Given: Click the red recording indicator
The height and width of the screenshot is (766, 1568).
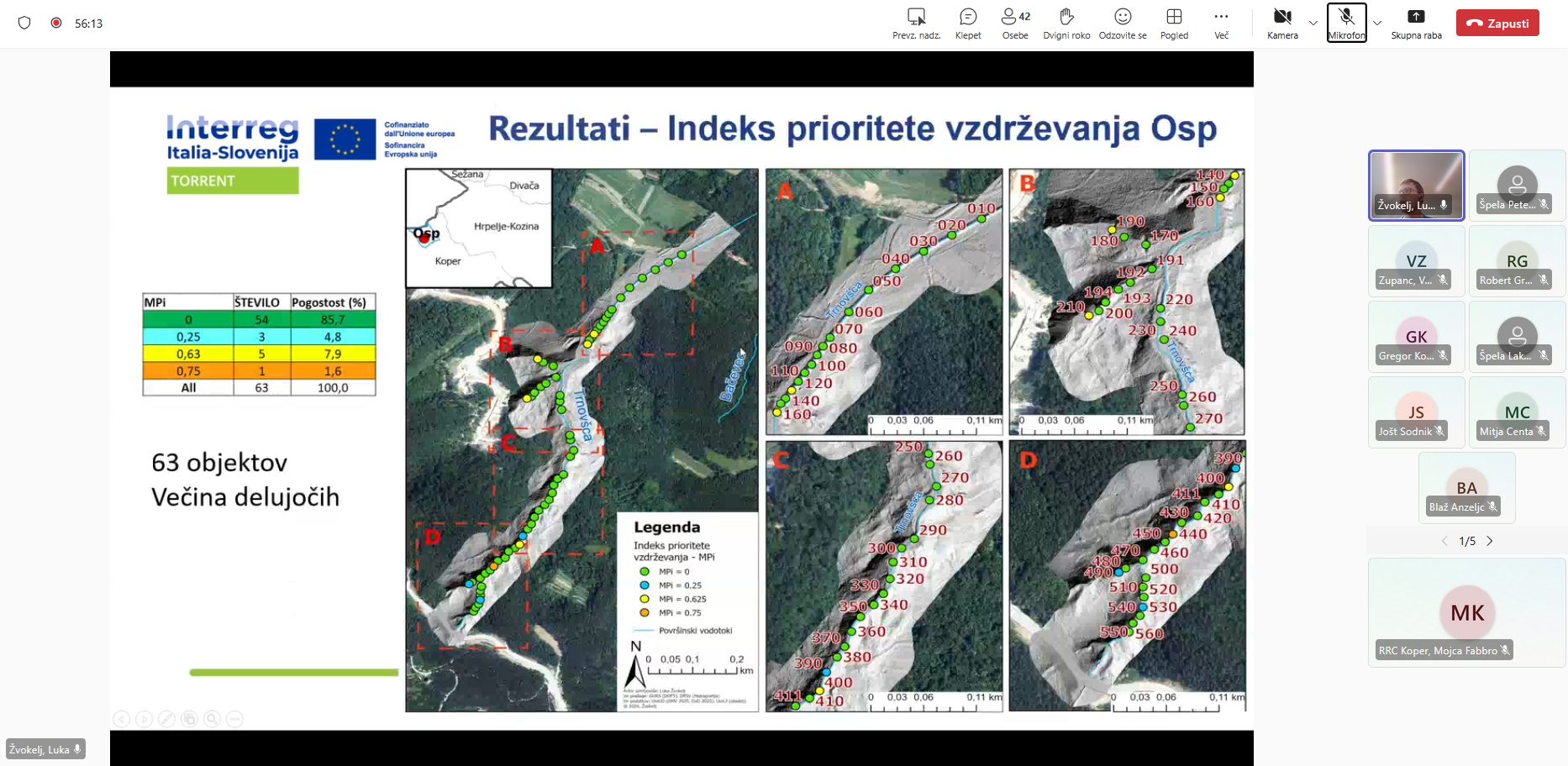Looking at the screenshot, I should pyautogui.click(x=56, y=23).
